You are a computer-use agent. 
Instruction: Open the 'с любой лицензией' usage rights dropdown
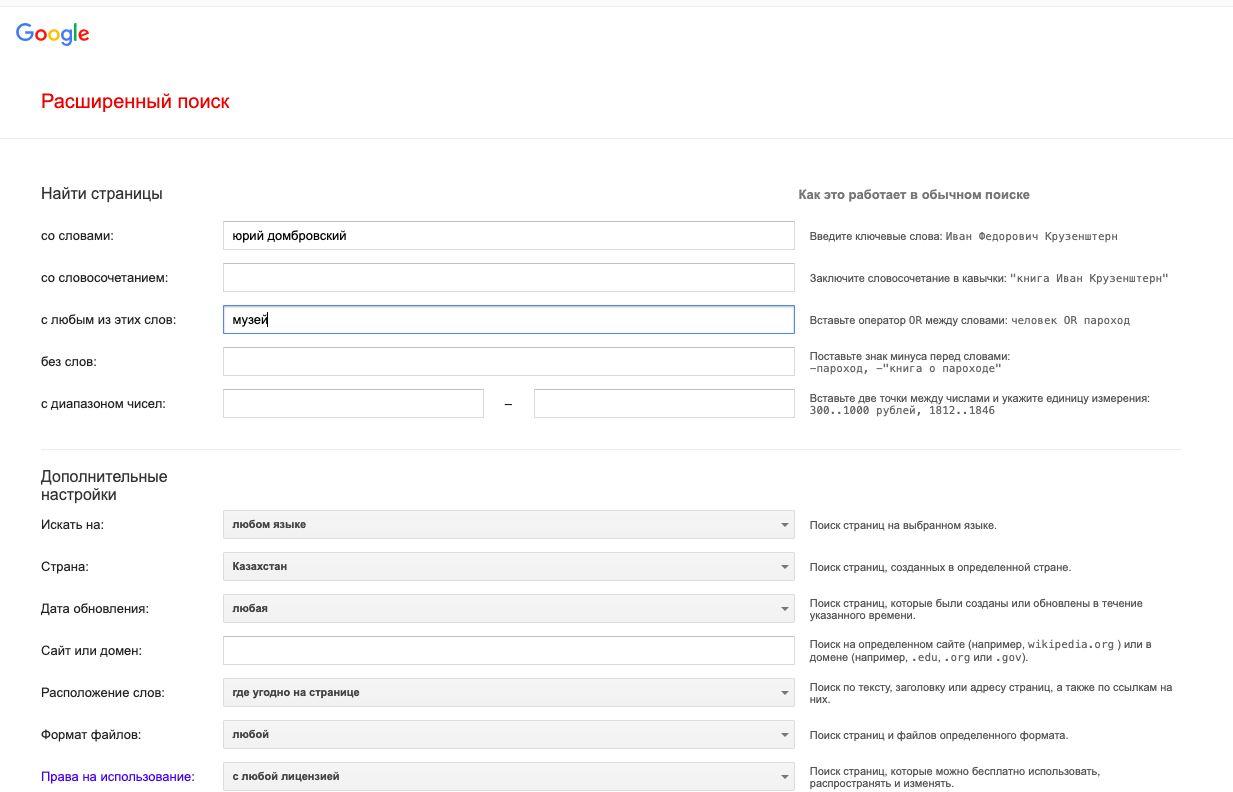click(508, 776)
